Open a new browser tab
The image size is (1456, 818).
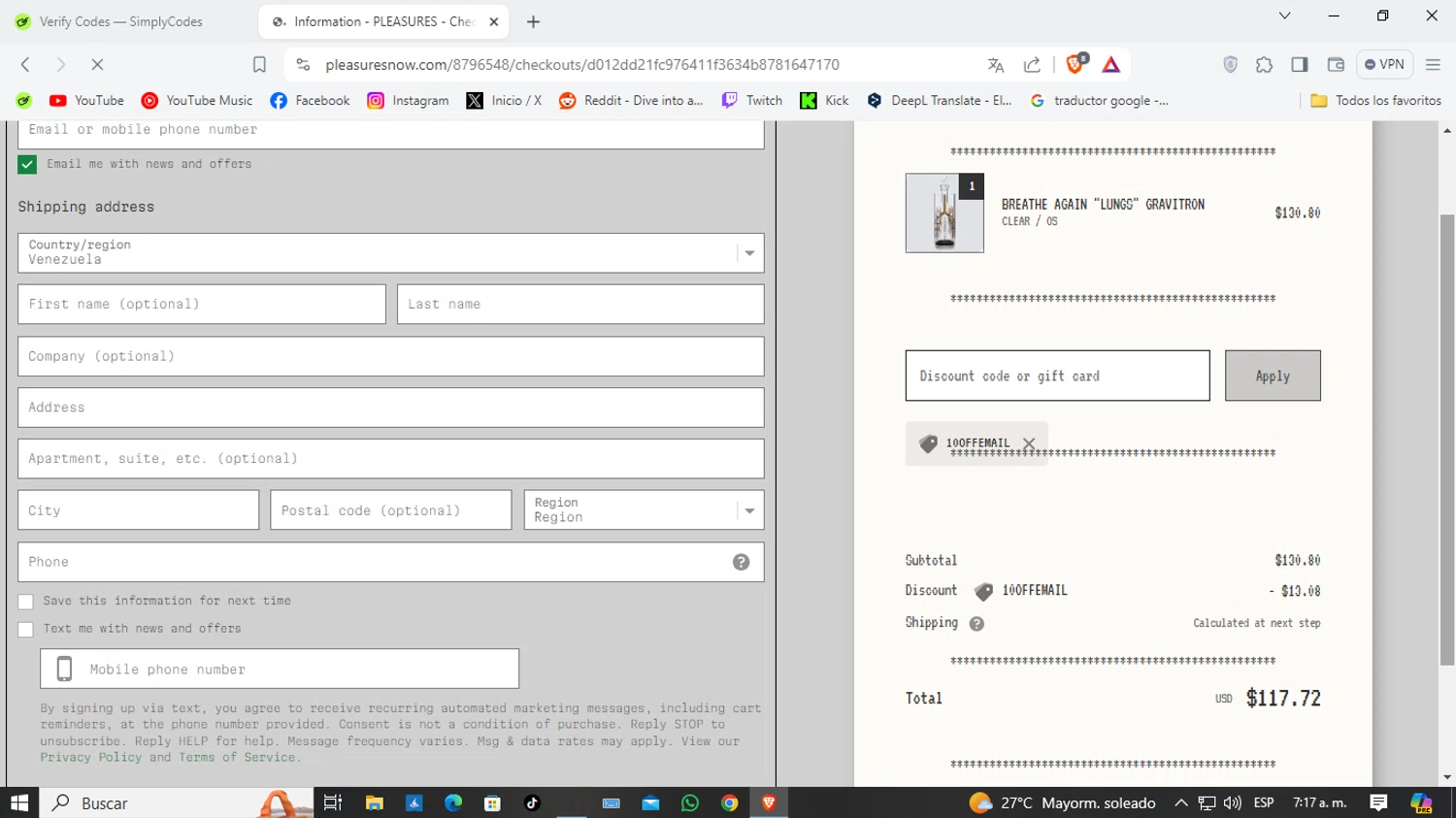pos(533,21)
